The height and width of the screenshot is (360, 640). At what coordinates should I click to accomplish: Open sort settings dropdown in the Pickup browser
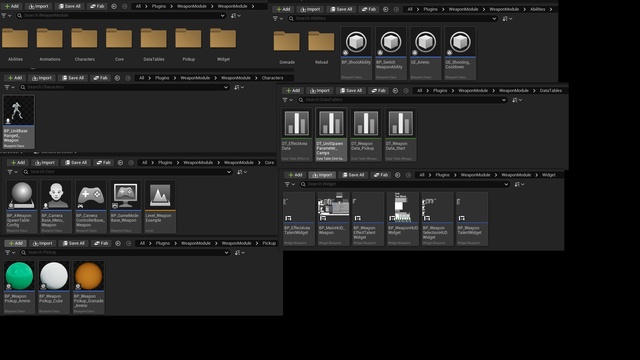coord(239,253)
